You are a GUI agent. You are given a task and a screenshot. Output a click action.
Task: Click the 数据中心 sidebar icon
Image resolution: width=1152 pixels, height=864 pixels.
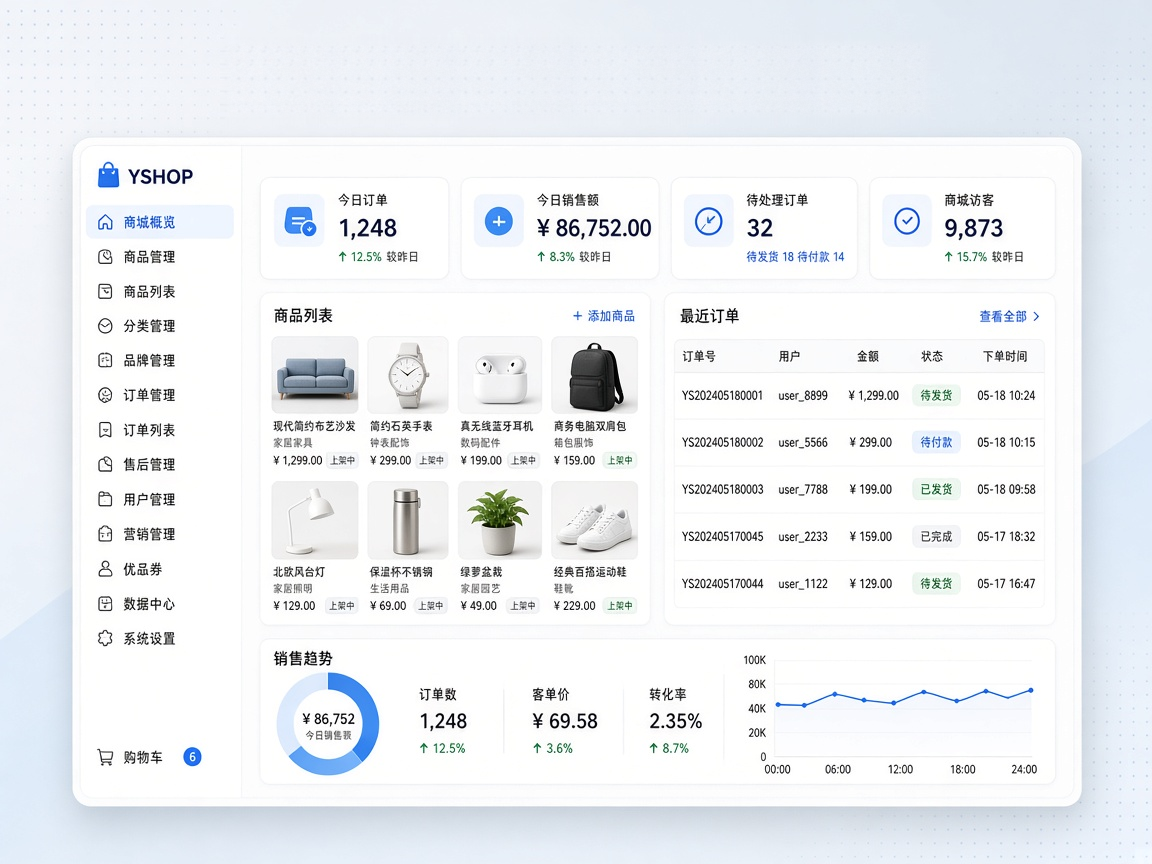point(105,604)
